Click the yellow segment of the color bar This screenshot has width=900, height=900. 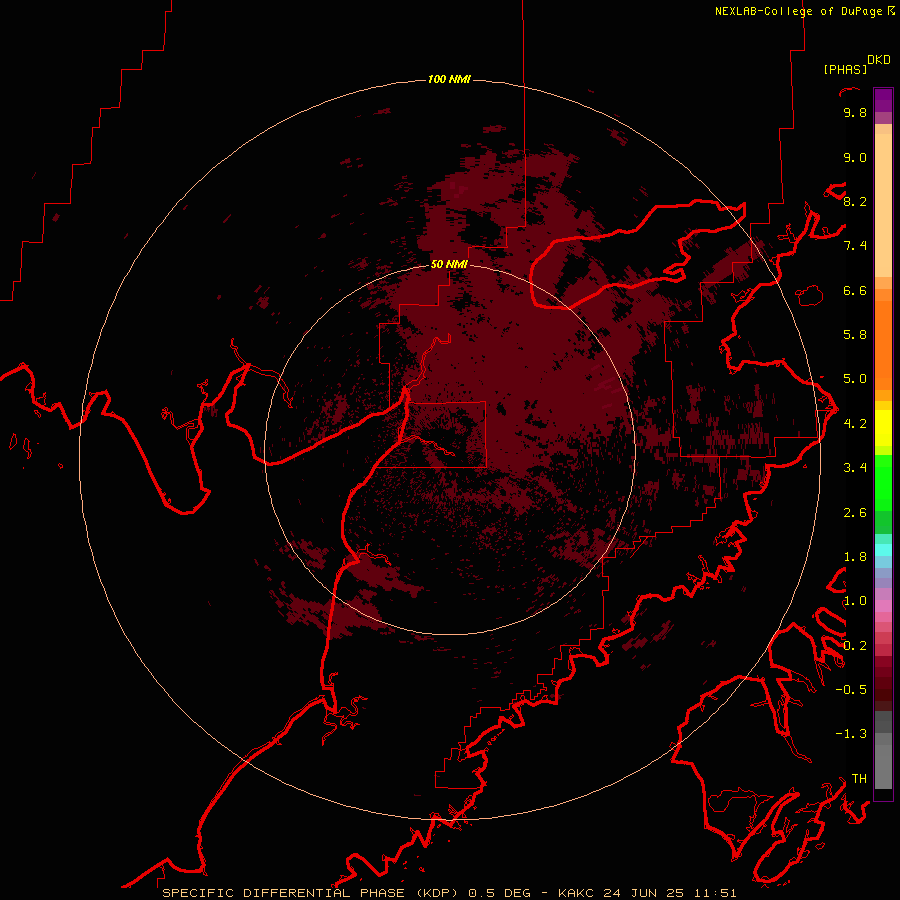click(x=883, y=428)
